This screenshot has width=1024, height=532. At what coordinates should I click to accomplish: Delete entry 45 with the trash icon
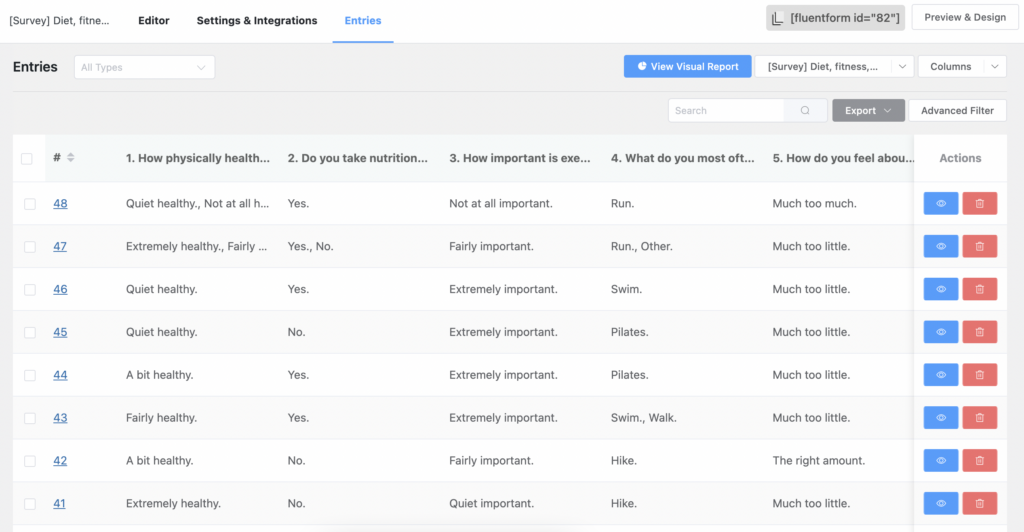979,333
